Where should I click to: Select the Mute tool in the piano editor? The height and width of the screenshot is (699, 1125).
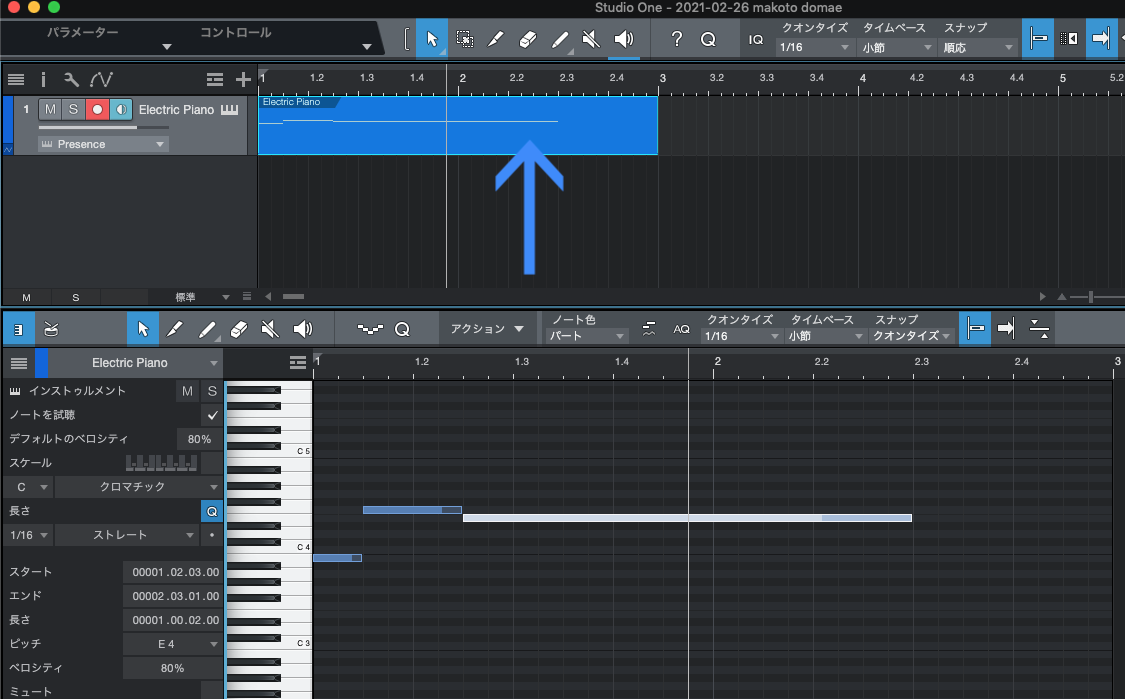pos(270,329)
